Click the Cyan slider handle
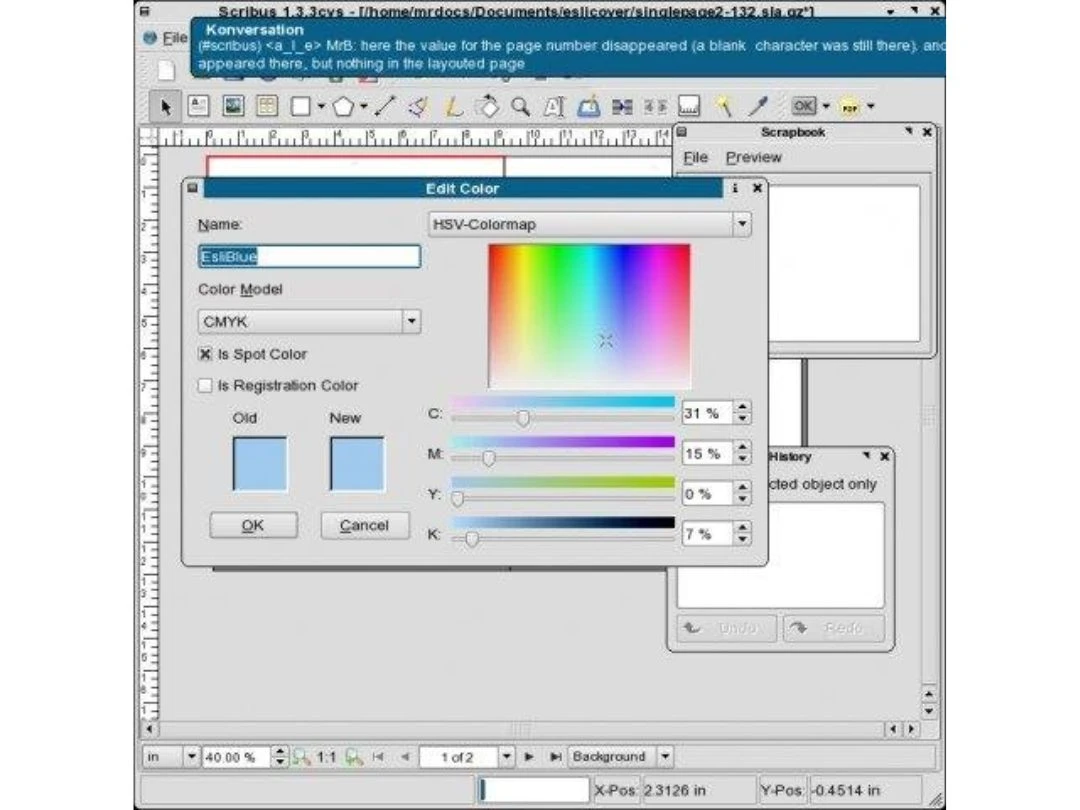Image resolution: width=1080 pixels, height=810 pixels. point(522,418)
